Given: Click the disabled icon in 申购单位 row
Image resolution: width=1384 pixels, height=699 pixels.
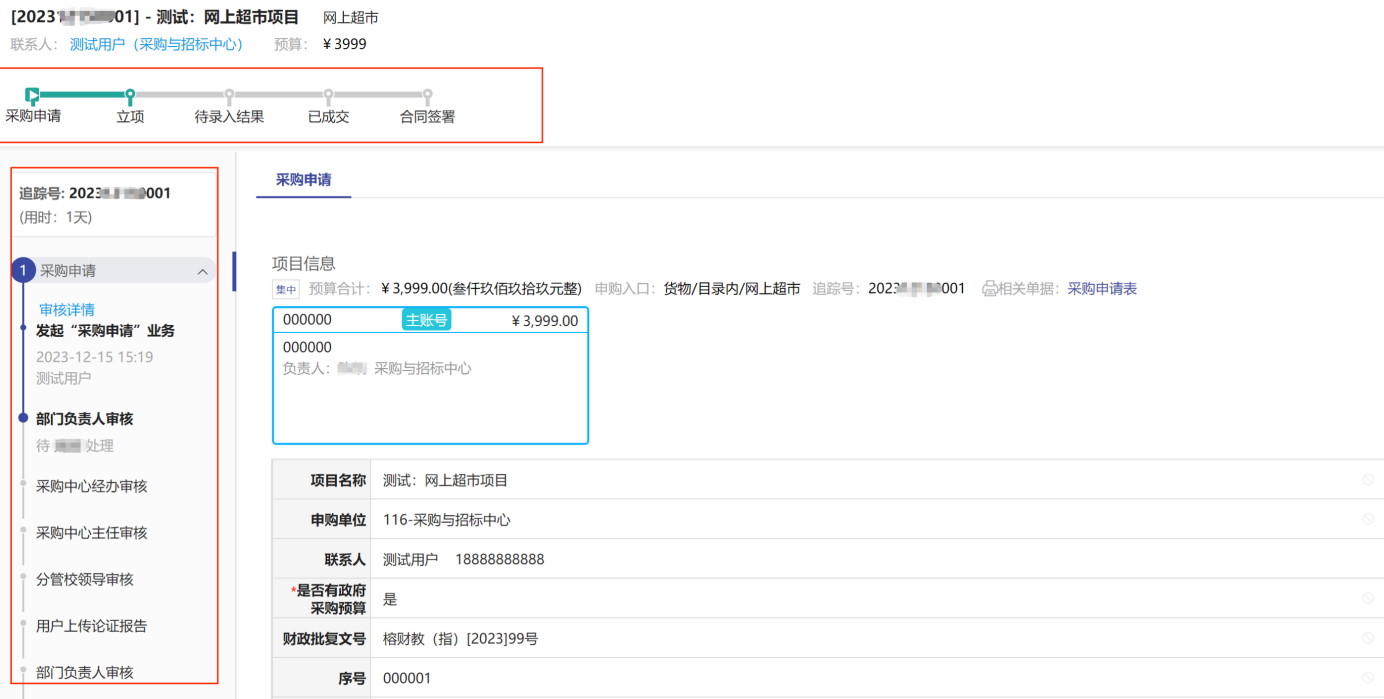Looking at the screenshot, I should pyautogui.click(x=1367, y=520).
